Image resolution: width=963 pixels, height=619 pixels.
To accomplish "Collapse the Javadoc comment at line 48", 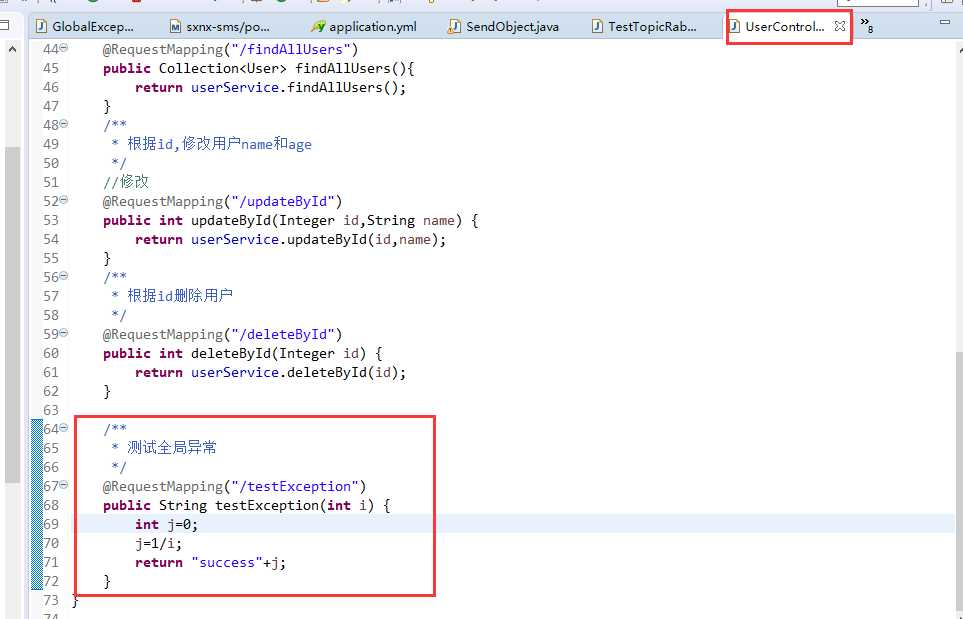I will tap(64, 124).
